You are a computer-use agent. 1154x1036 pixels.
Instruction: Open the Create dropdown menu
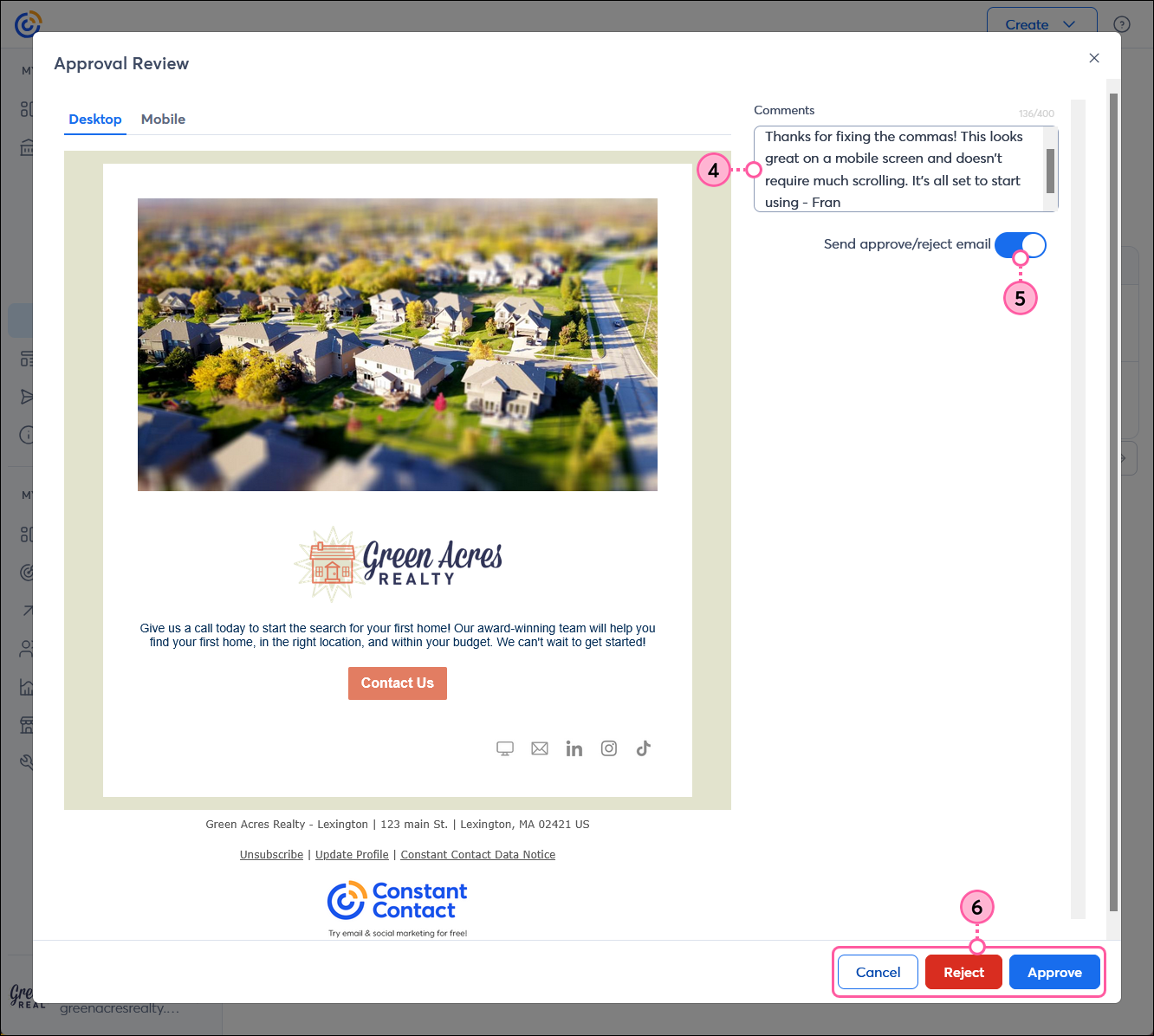[1041, 24]
